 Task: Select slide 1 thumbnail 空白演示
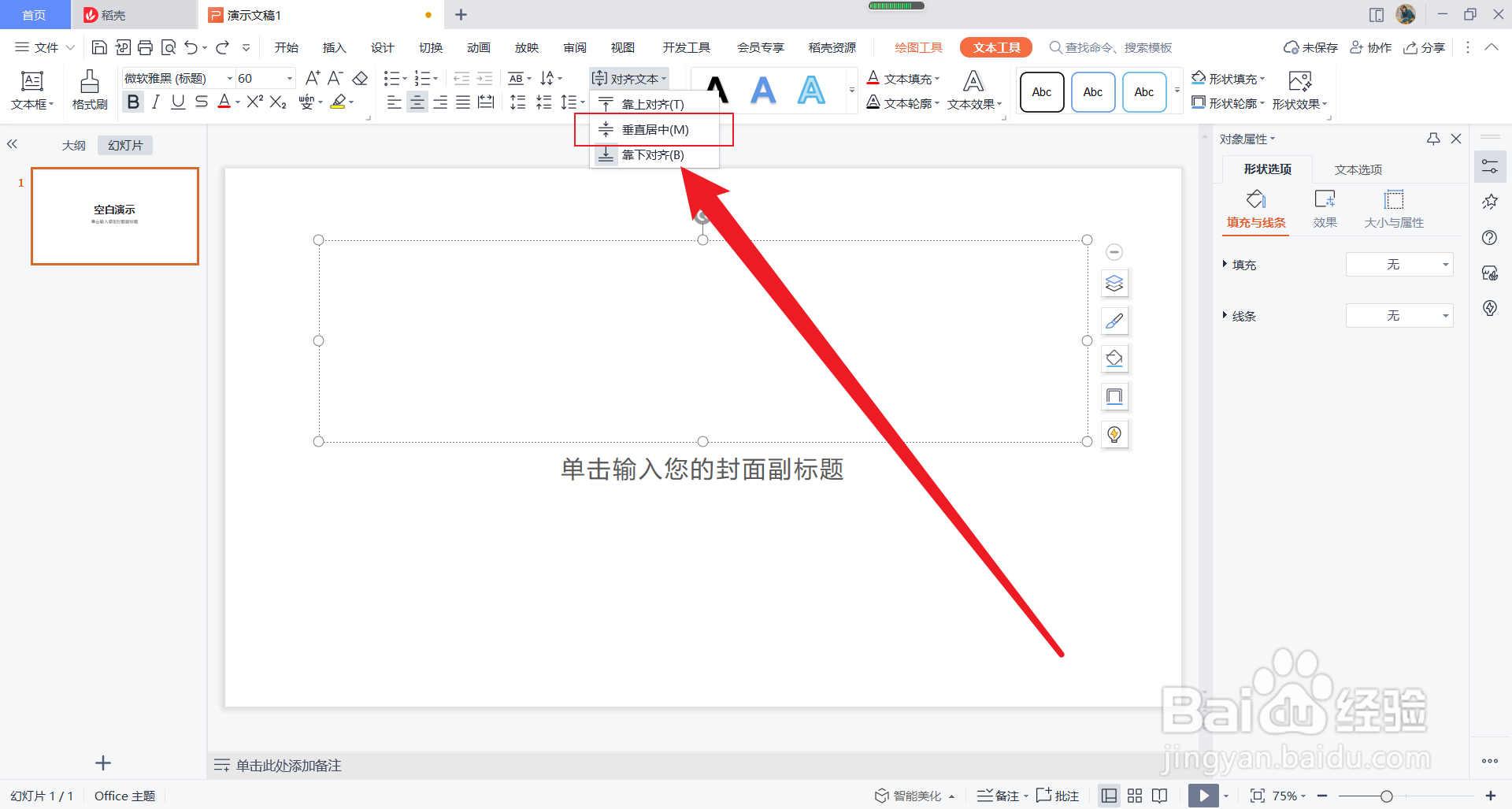(115, 216)
